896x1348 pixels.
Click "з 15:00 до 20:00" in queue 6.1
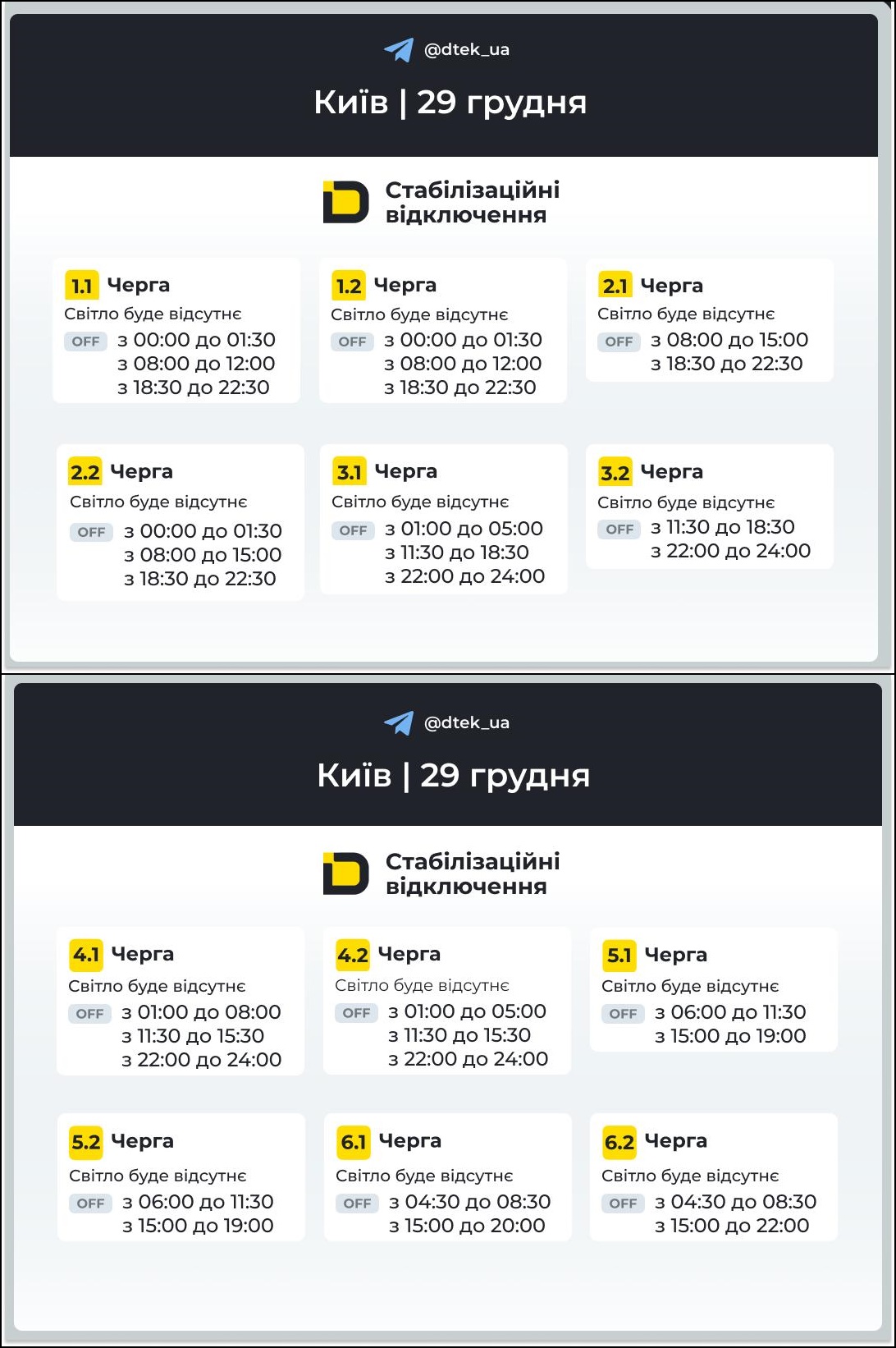click(x=467, y=1226)
